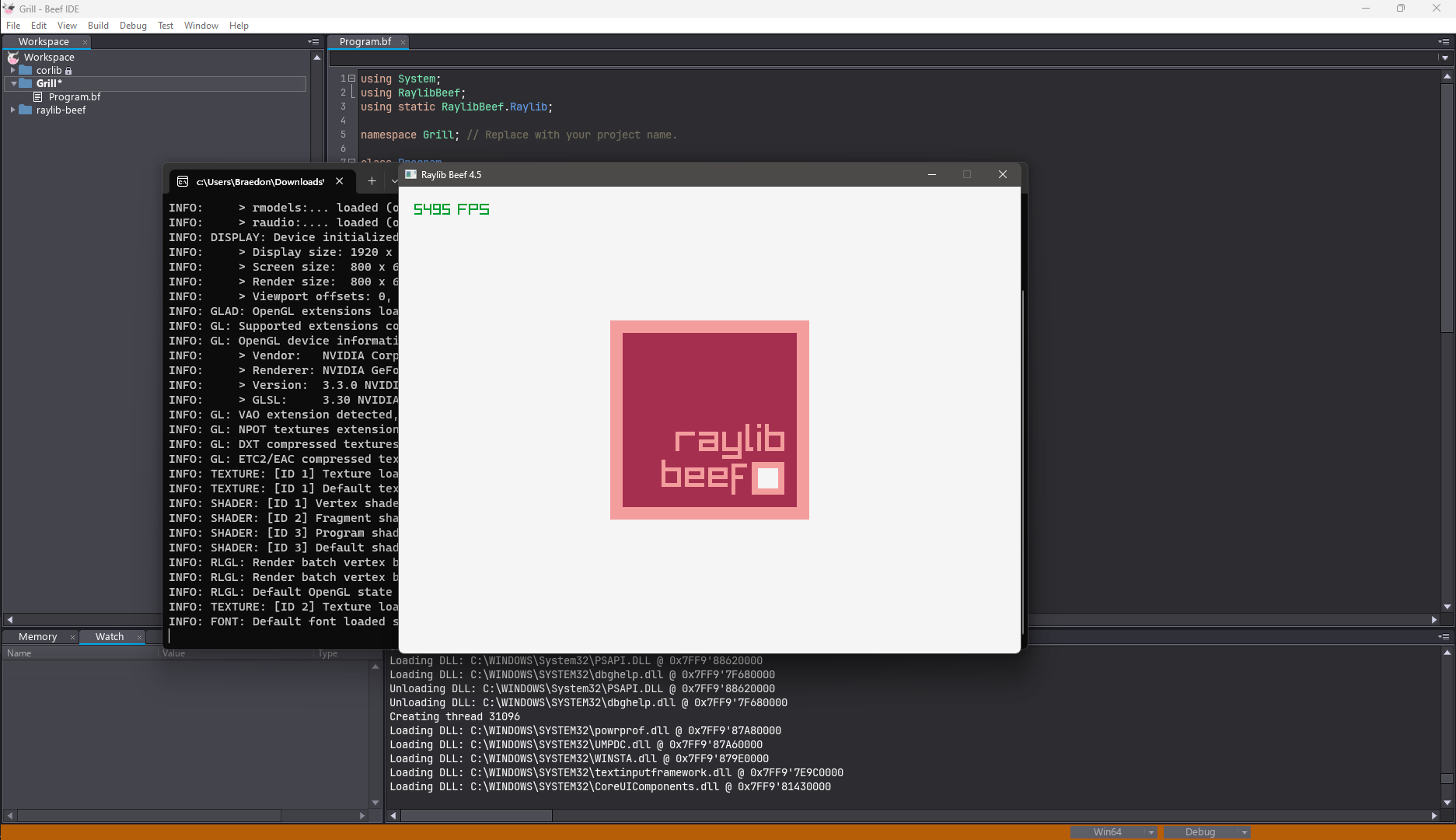Open the File menu

[x=13, y=26]
